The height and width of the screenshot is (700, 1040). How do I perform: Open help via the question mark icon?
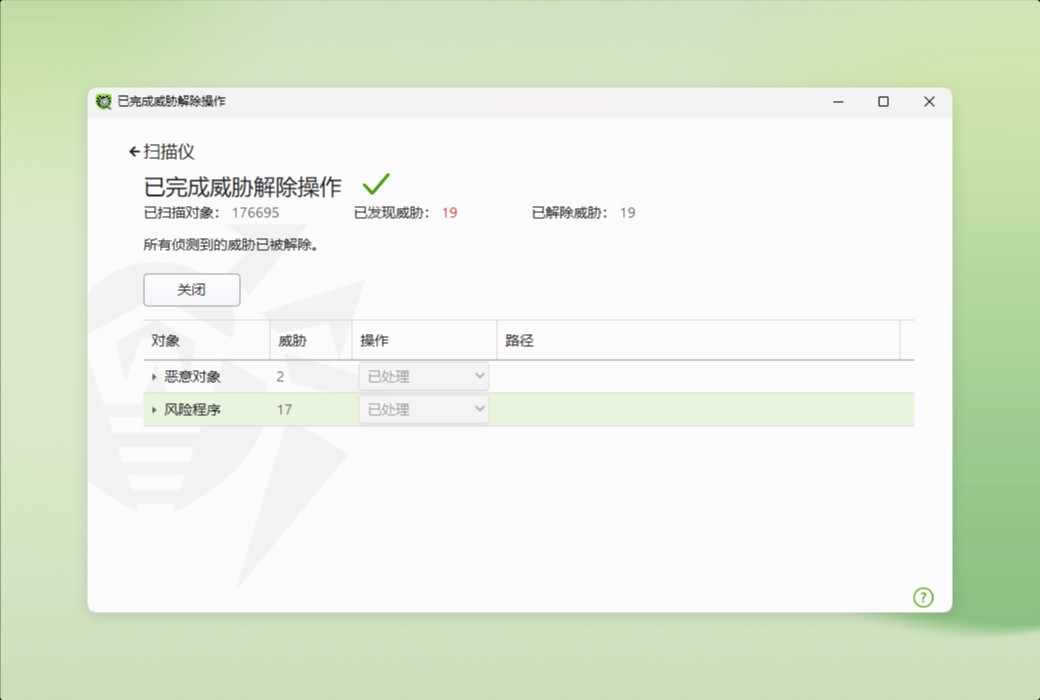click(923, 597)
